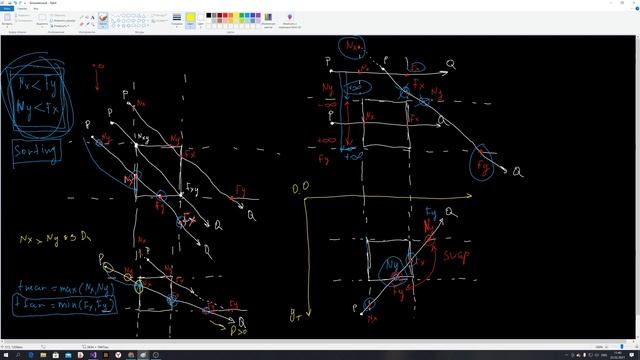Click the Redo arrow in title bar
Viewport: 640px width, 360px height.
click(x=20, y=3)
